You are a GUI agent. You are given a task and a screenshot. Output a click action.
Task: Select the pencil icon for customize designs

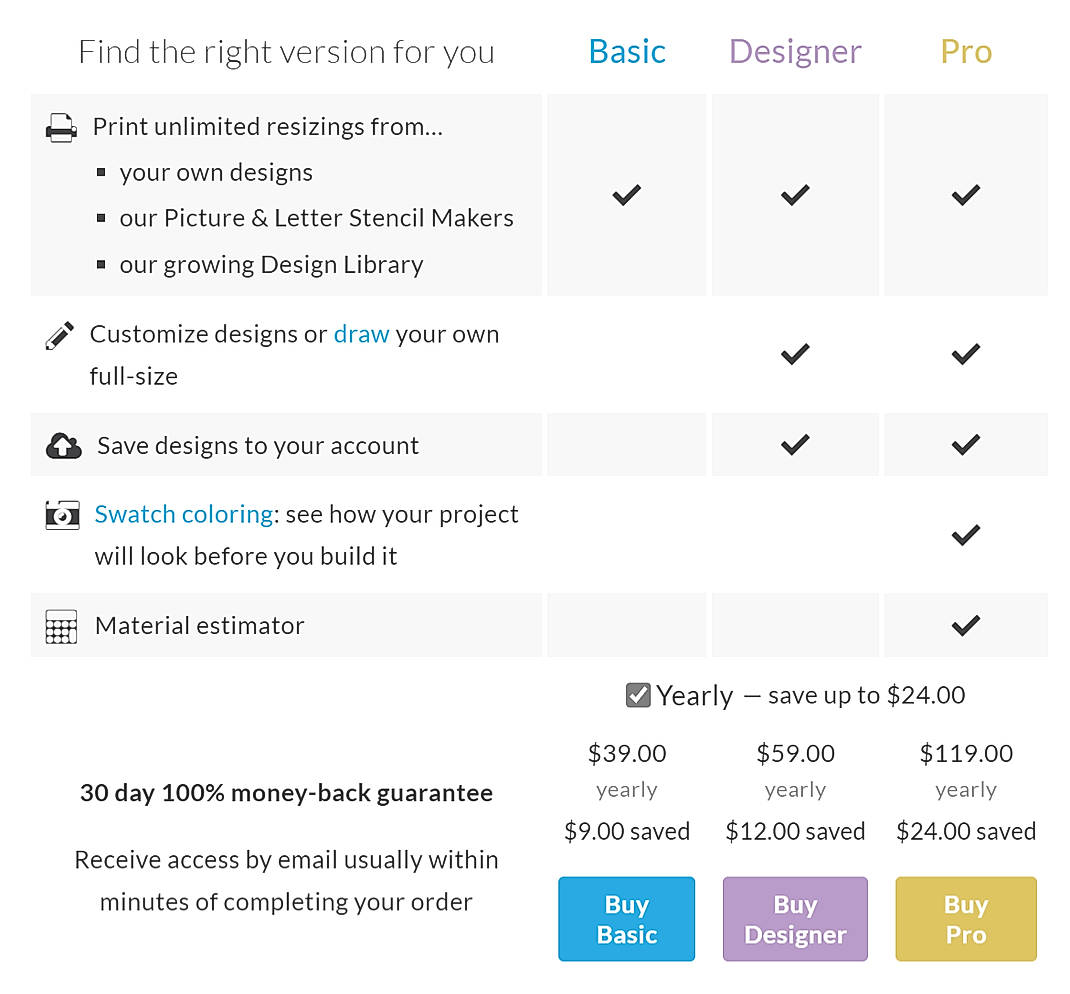pyautogui.click(x=60, y=334)
